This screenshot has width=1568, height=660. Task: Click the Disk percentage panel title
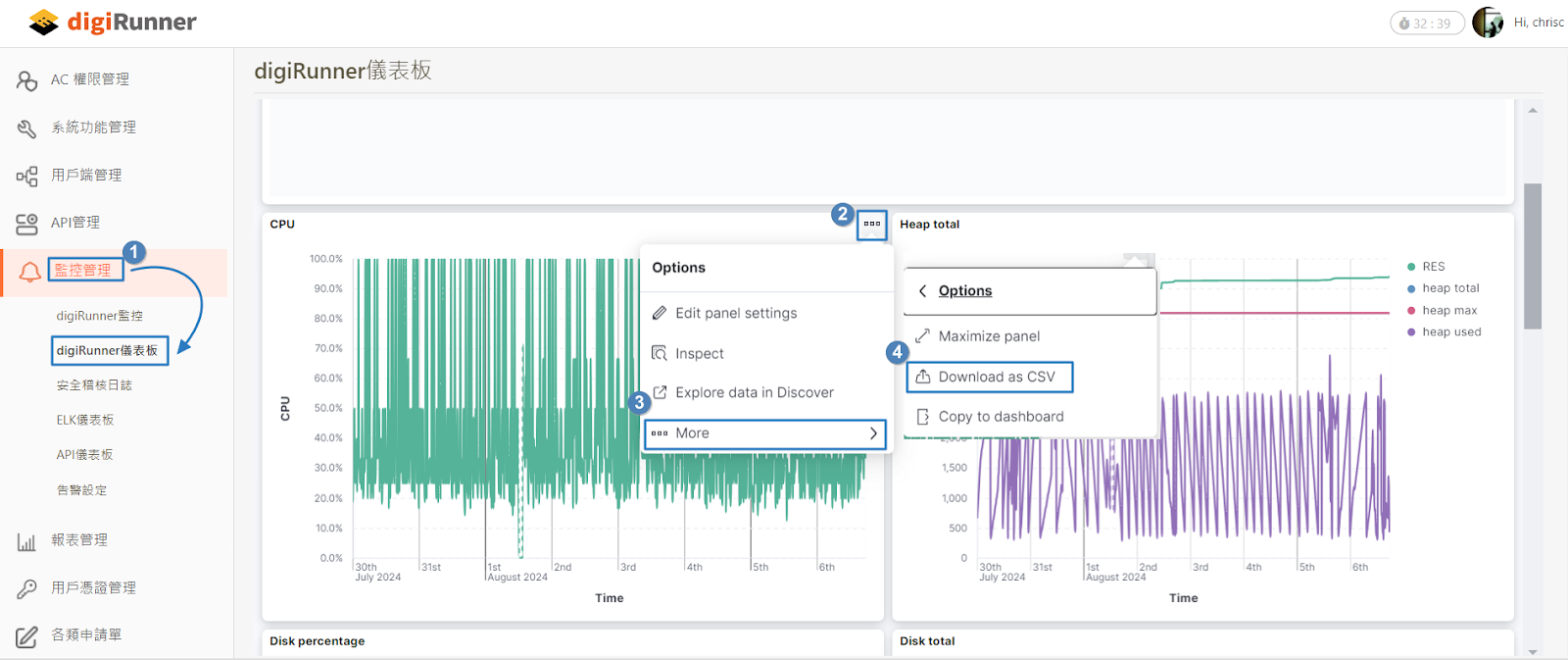click(x=317, y=641)
